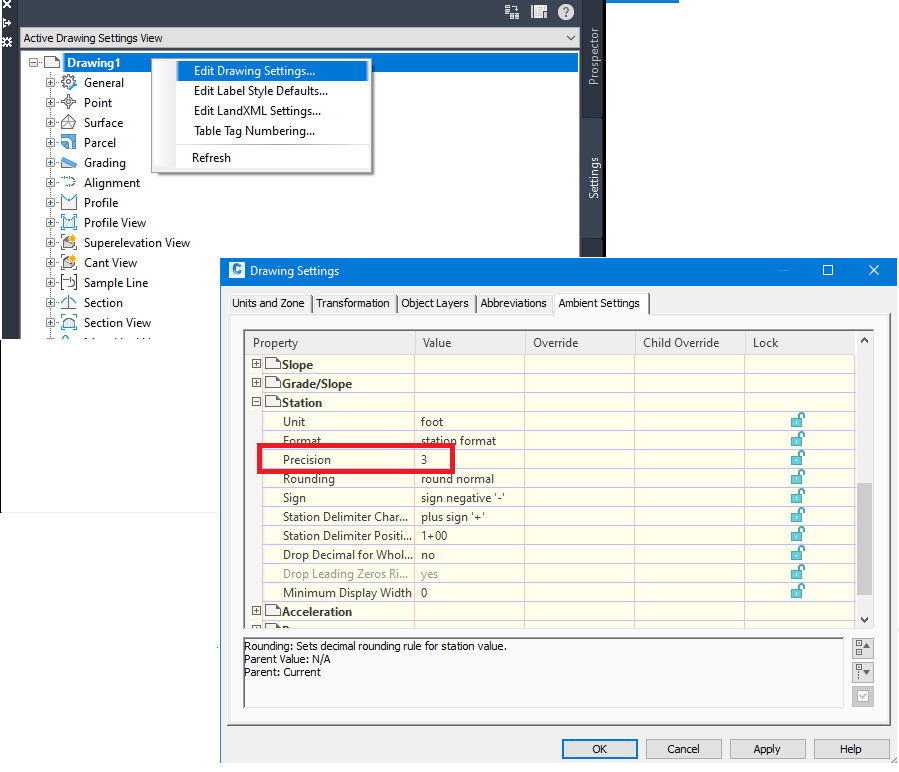Viewport: 899px width, 772px height.
Task: Click the panel view toggle icon beside help
Action: coord(539,12)
